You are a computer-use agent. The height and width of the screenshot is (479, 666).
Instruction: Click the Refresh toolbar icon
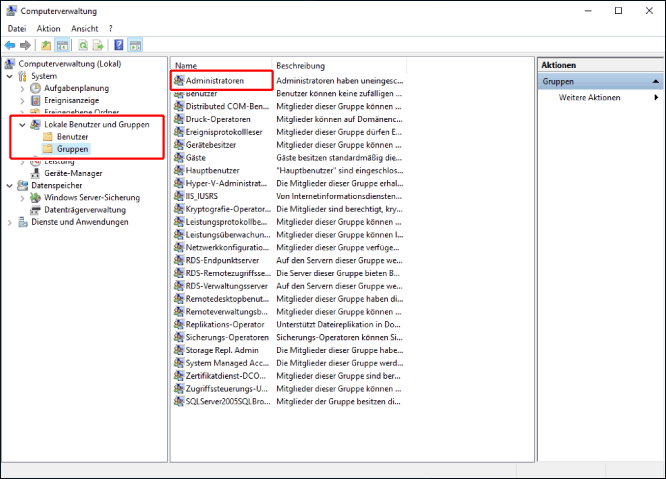tap(82, 45)
